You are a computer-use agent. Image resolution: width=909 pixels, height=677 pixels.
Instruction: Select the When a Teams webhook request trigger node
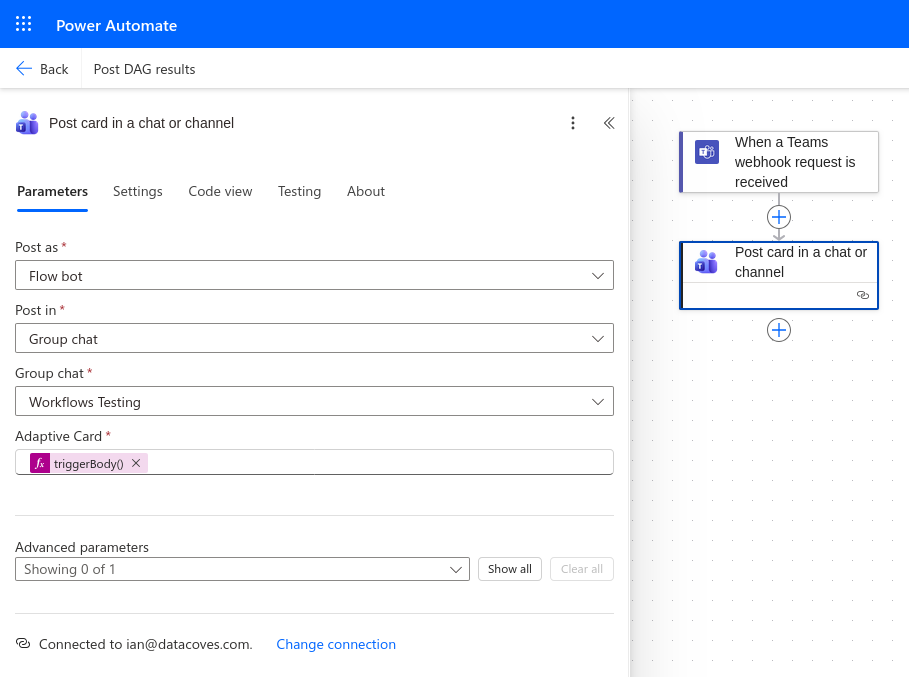pos(779,162)
